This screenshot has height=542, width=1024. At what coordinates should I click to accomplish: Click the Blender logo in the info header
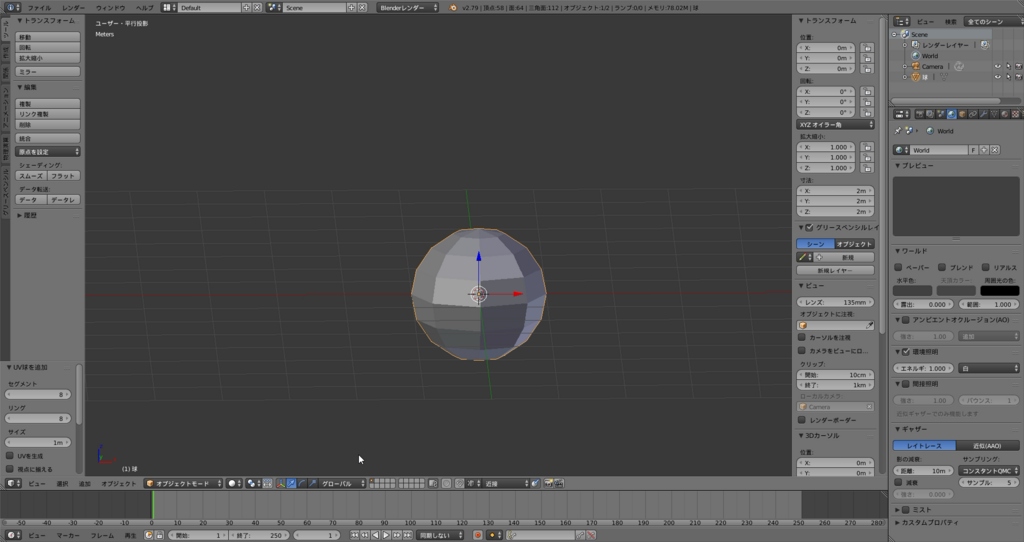click(x=453, y=7)
